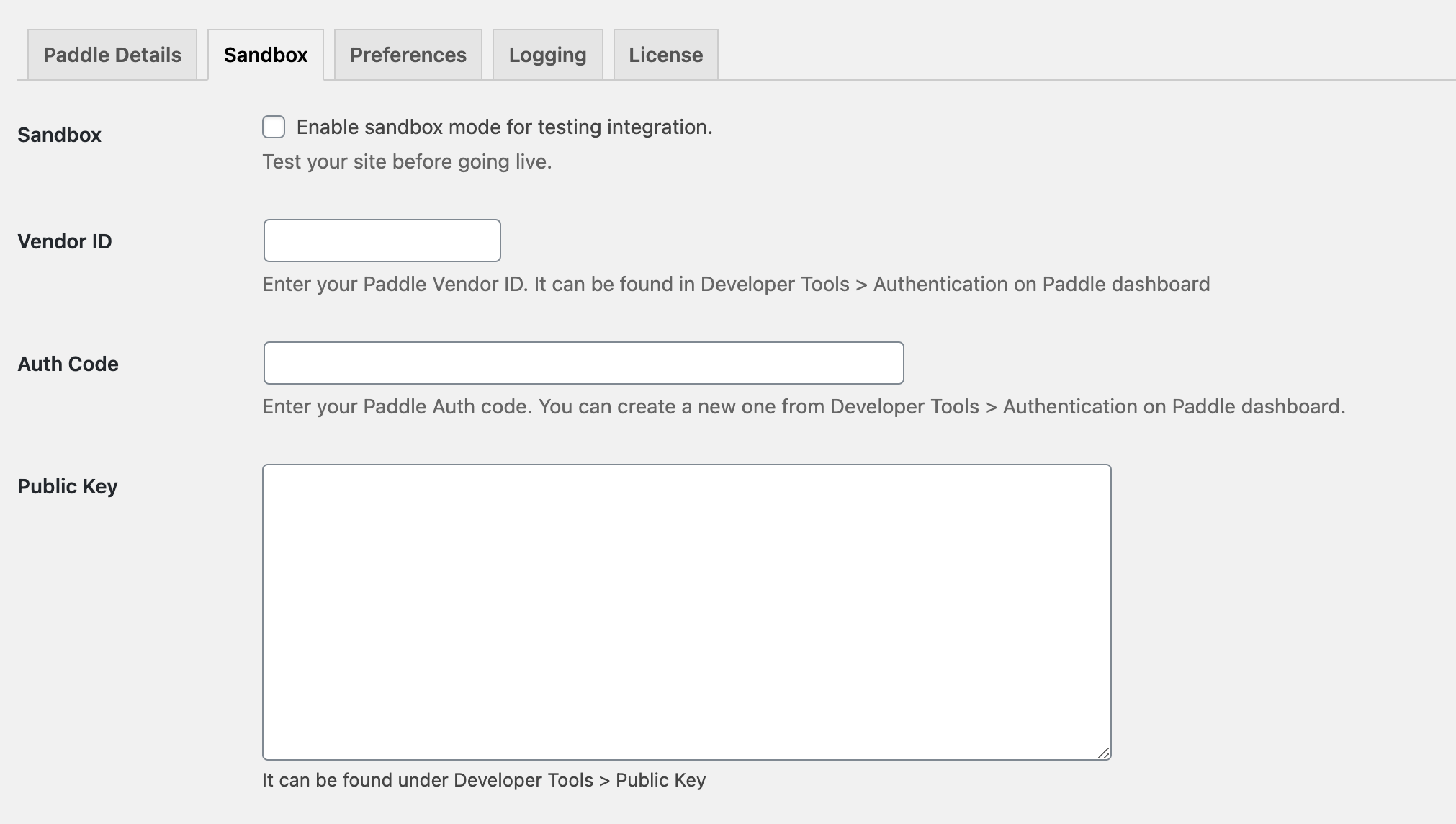The width and height of the screenshot is (1456, 824).
Task: View the License tab
Action: (x=665, y=54)
